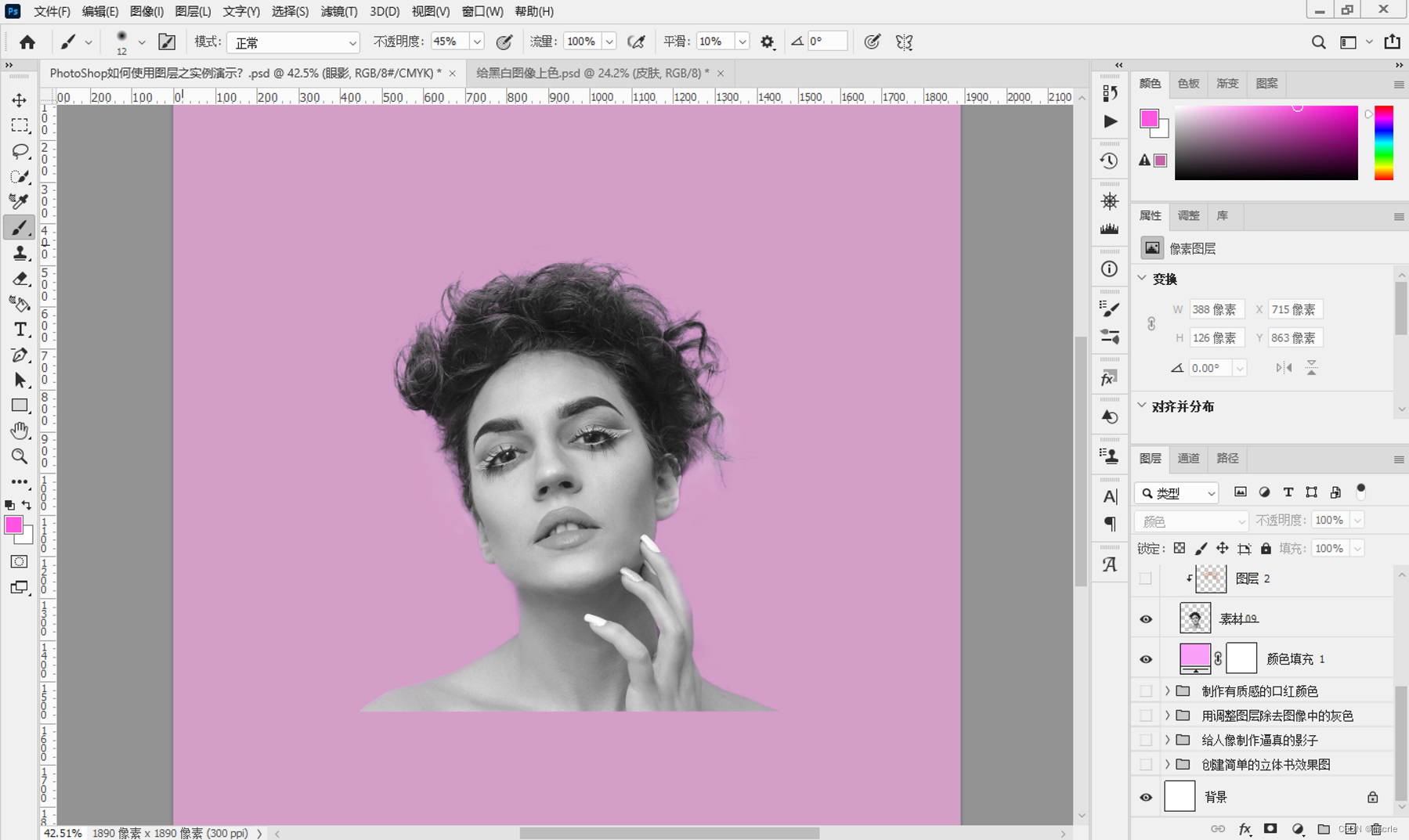Open the brush preset picker arrow
The width and height of the screenshot is (1409, 840).
point(142,42)
